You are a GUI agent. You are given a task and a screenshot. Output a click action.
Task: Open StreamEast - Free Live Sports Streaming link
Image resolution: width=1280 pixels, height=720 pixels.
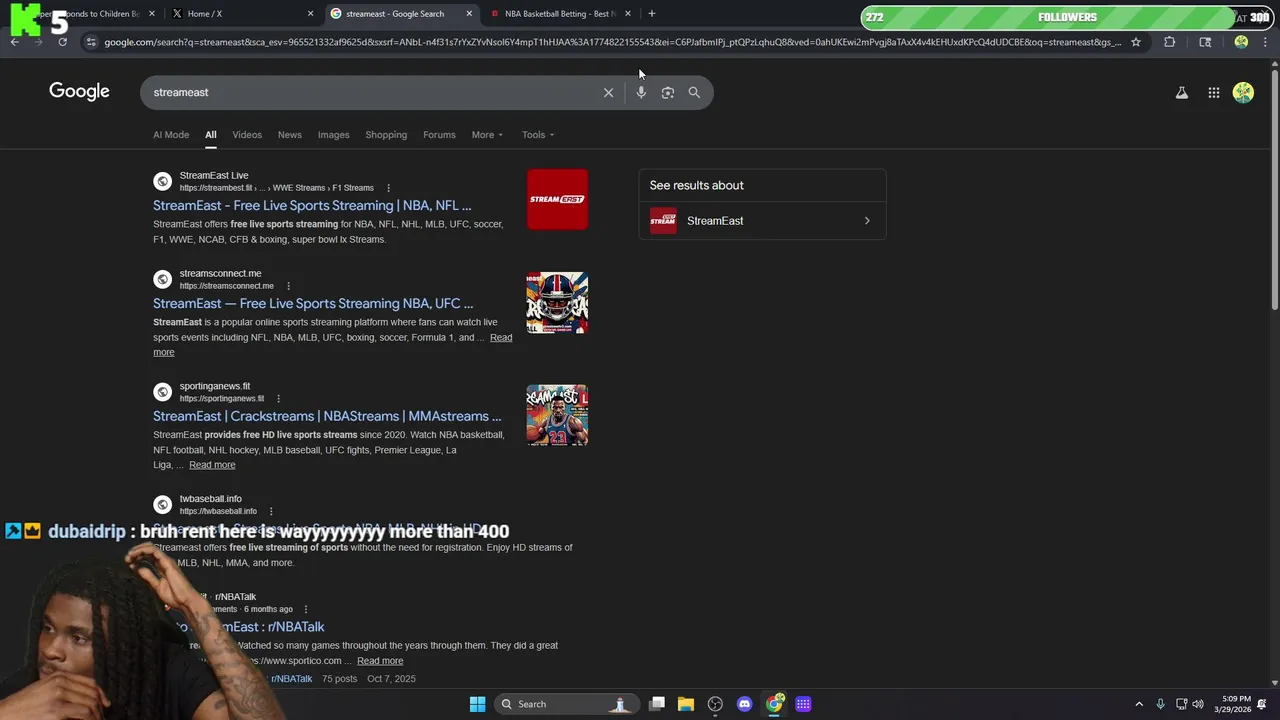312,205
